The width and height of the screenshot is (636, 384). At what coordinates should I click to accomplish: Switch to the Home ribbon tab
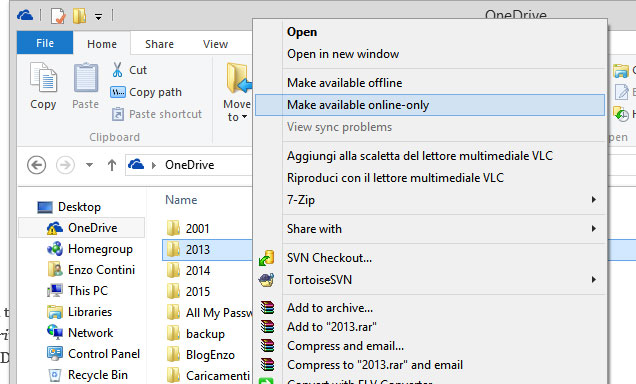click(102, 44)
